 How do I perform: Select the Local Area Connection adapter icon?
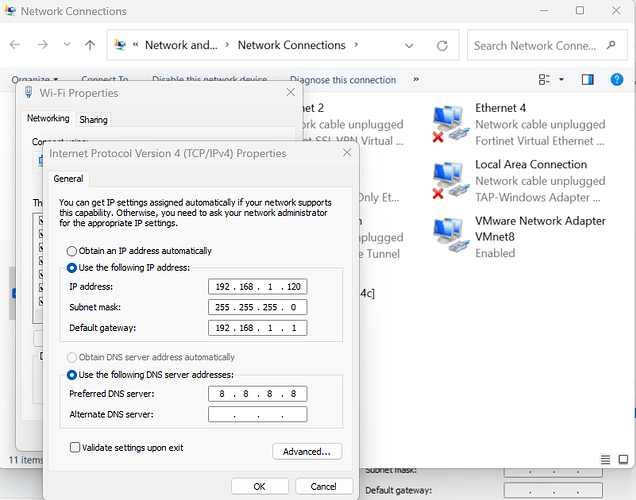[x=450, y=180]
